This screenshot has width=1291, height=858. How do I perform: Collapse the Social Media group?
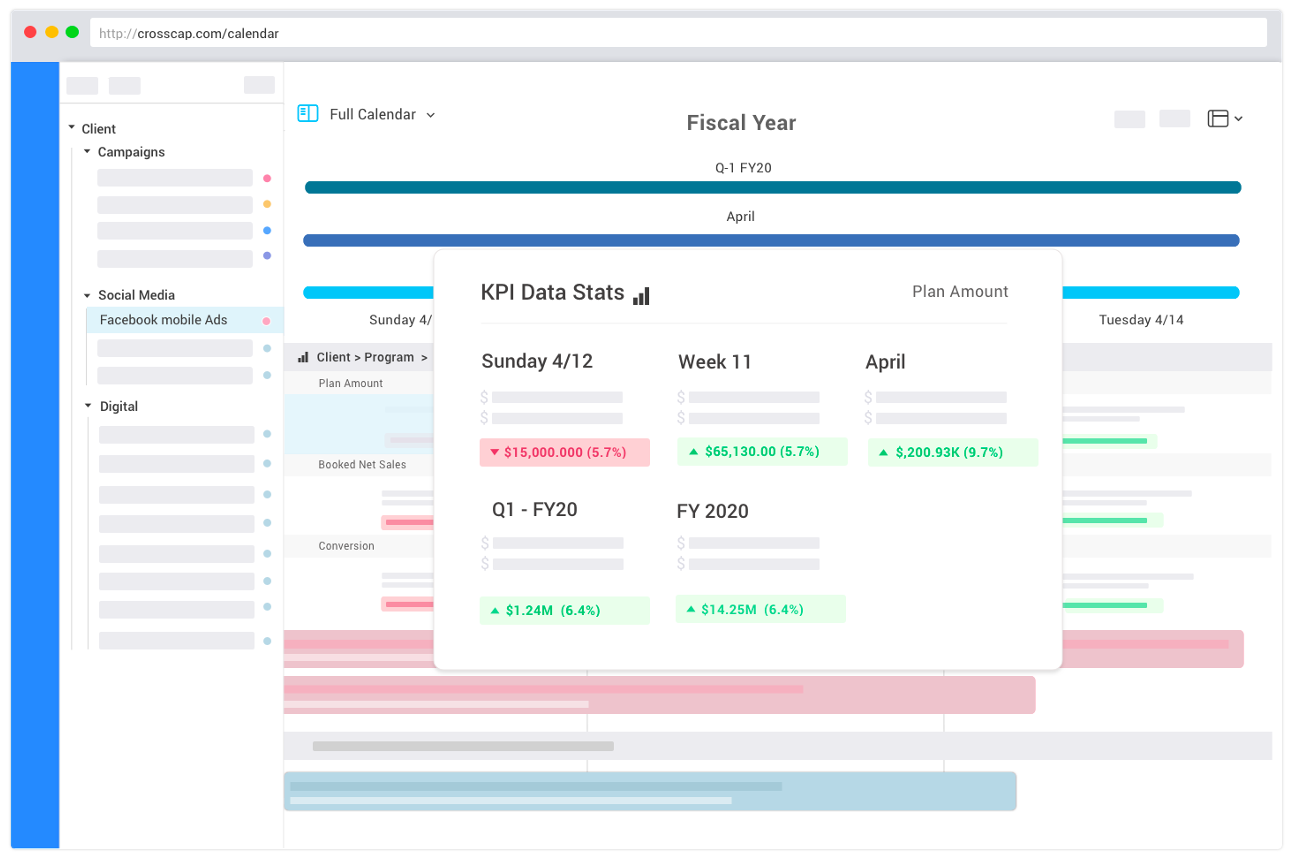pos(87,295)
